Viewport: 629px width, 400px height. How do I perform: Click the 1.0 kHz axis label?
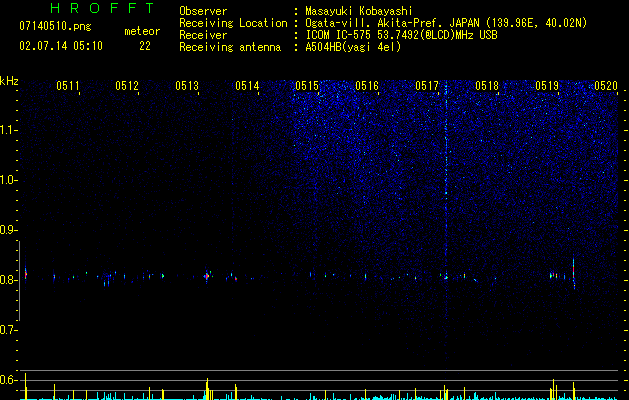[8, 180]
